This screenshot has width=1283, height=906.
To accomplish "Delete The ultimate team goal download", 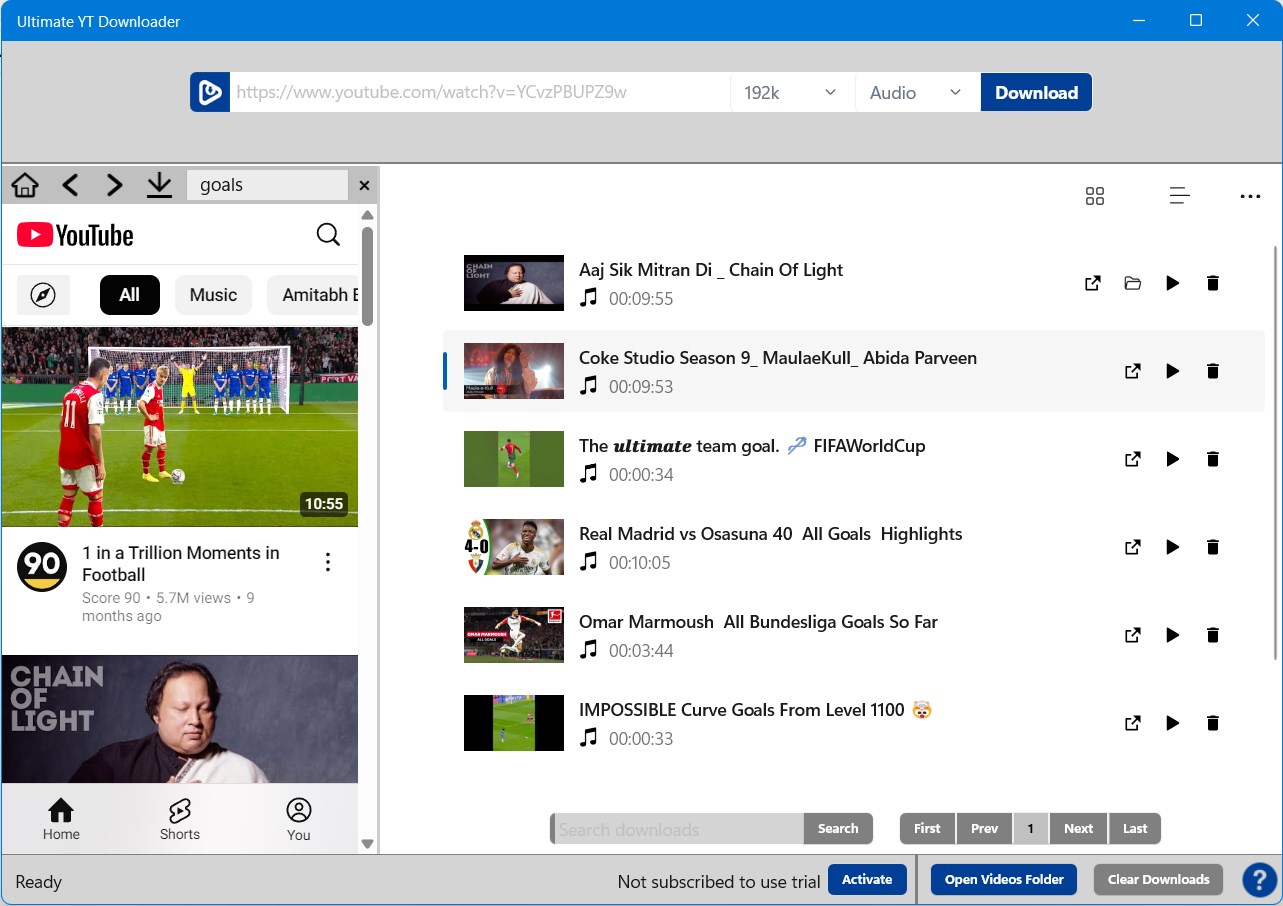I will pyautogui.click(x=1213, y=459).
